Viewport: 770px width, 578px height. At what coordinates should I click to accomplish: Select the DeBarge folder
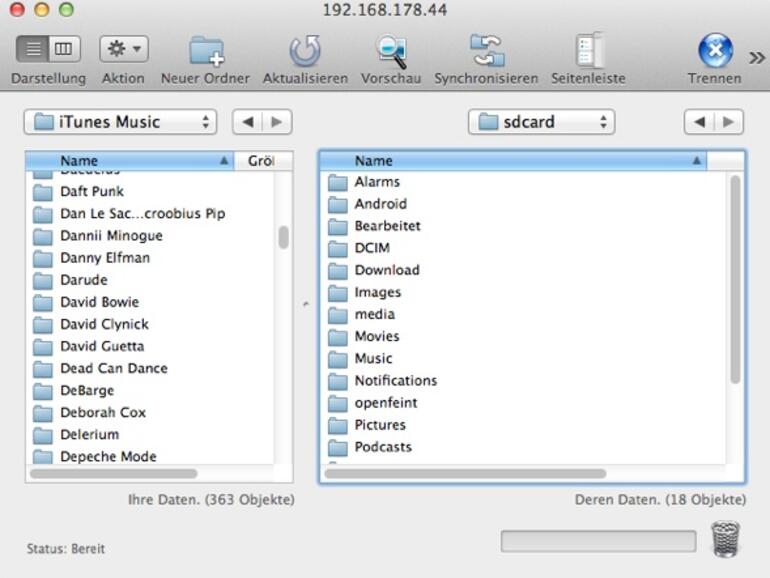click(149, 390)
